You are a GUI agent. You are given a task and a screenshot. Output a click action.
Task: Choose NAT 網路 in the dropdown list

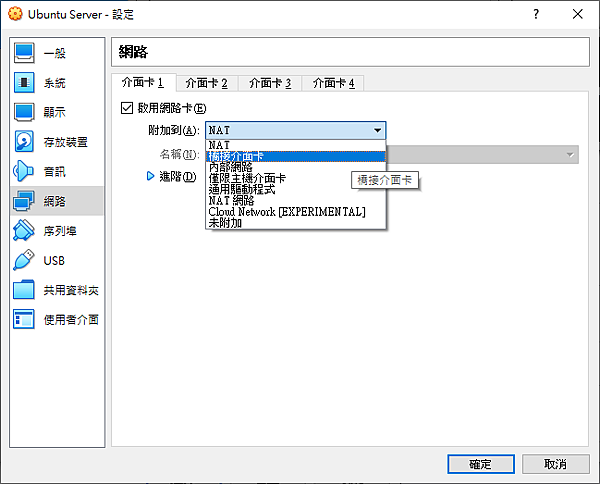(x=295, y=200)
